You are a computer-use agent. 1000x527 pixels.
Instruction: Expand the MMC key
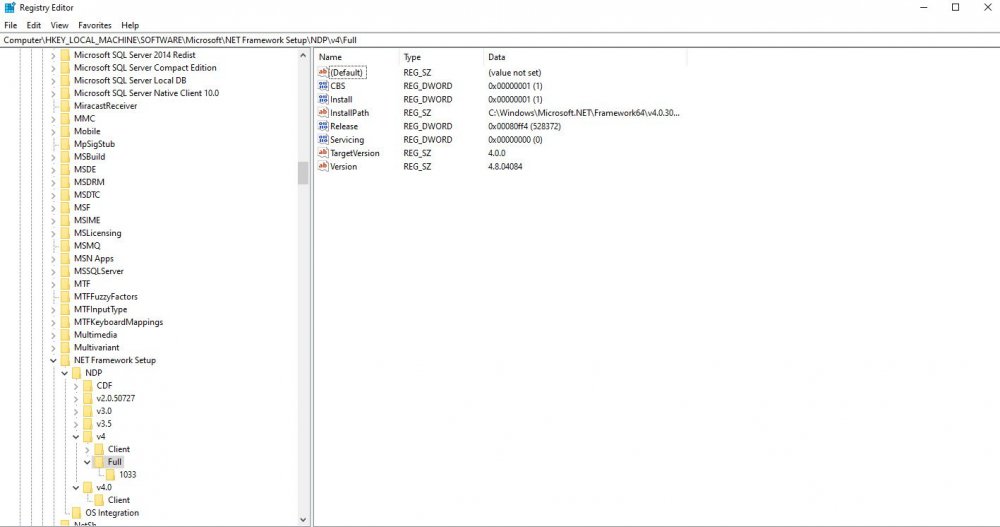pos(54,119)
